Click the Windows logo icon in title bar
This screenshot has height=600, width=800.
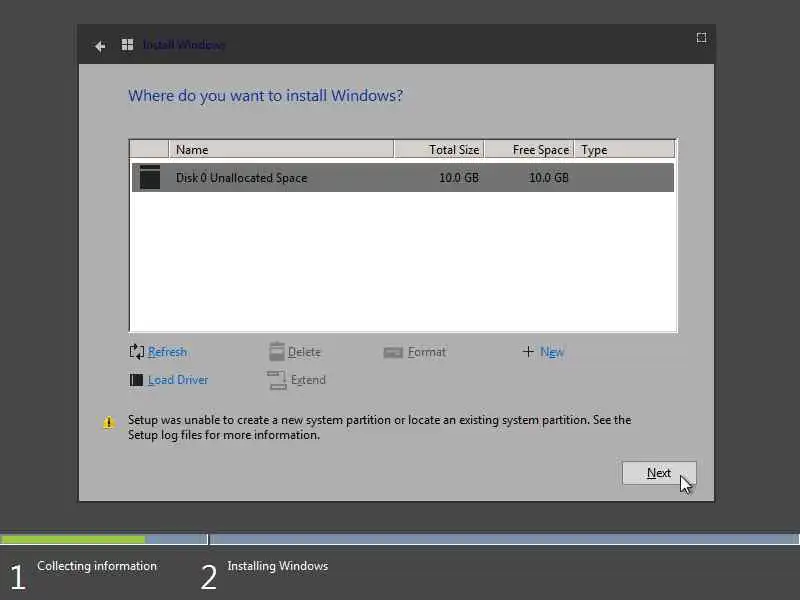click(127, 45)
